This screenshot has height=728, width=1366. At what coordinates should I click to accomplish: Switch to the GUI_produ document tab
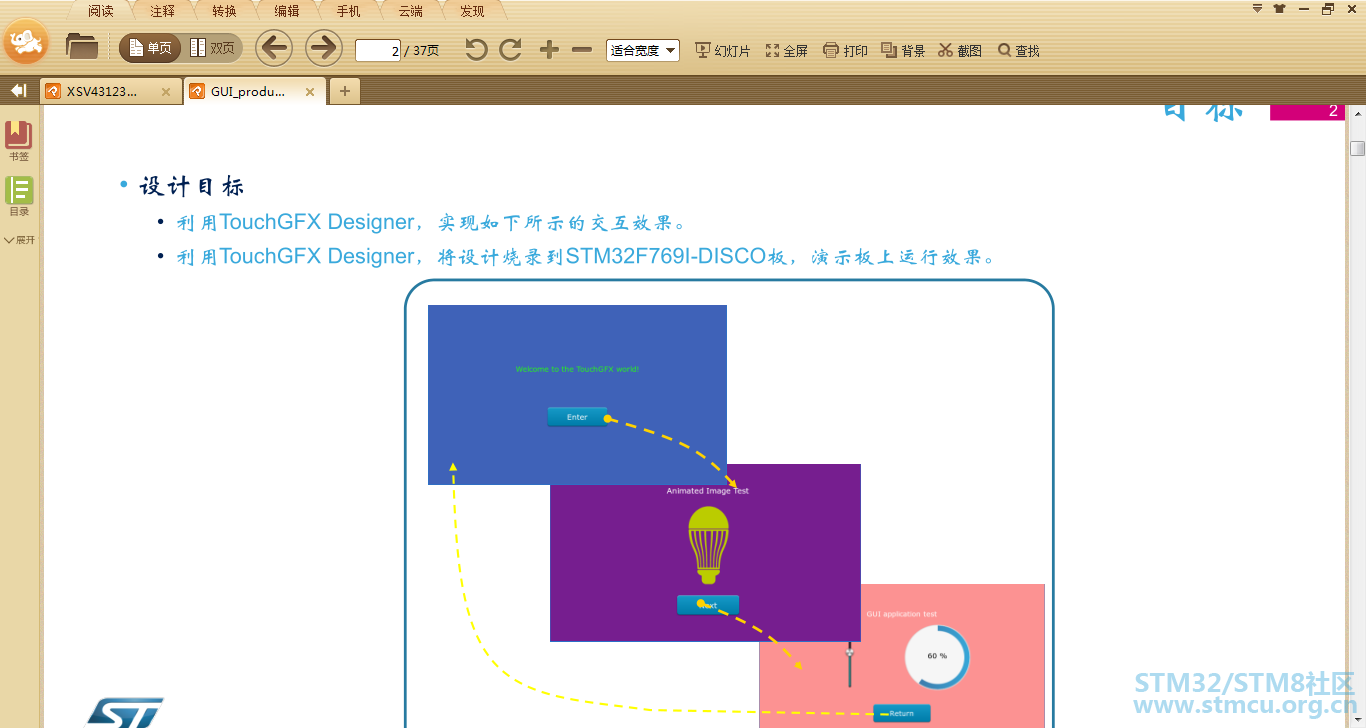click(x=255, y=92)
